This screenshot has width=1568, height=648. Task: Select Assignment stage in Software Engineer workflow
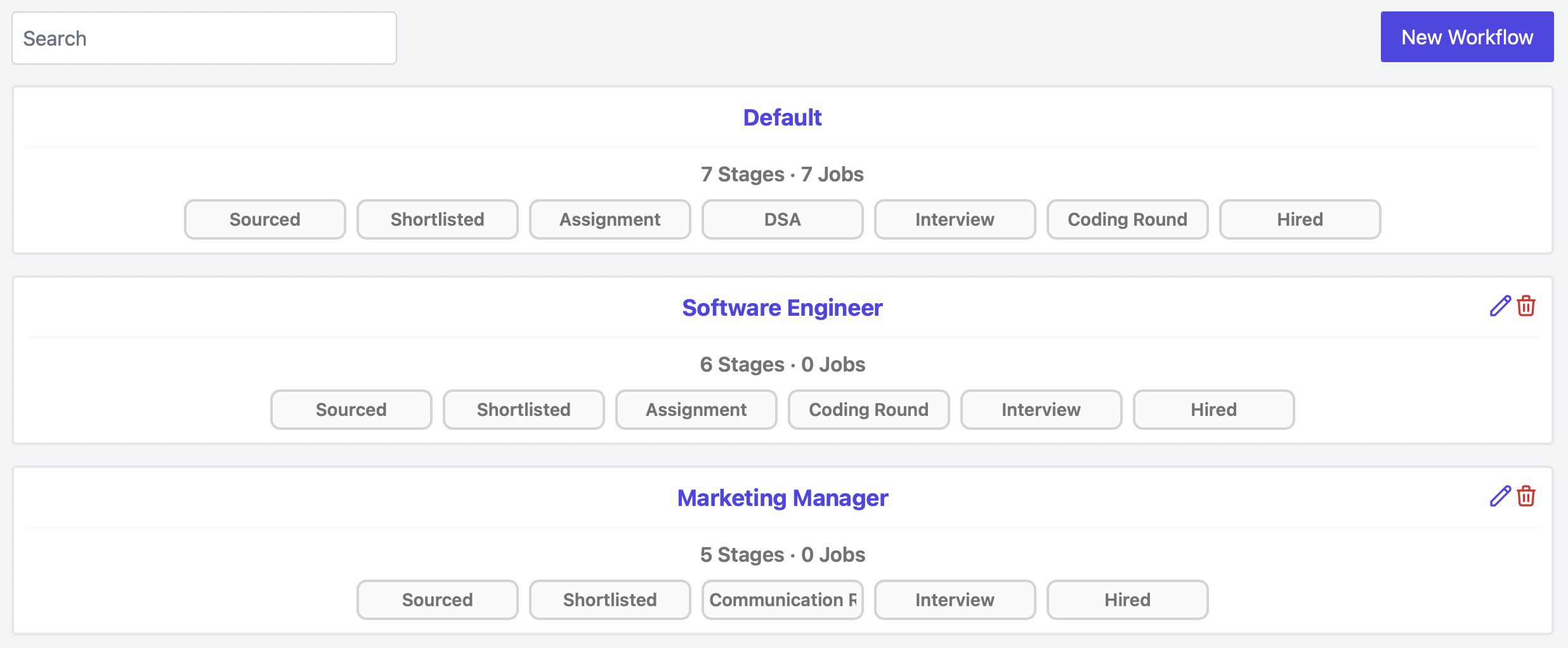(x=696, y=410)
